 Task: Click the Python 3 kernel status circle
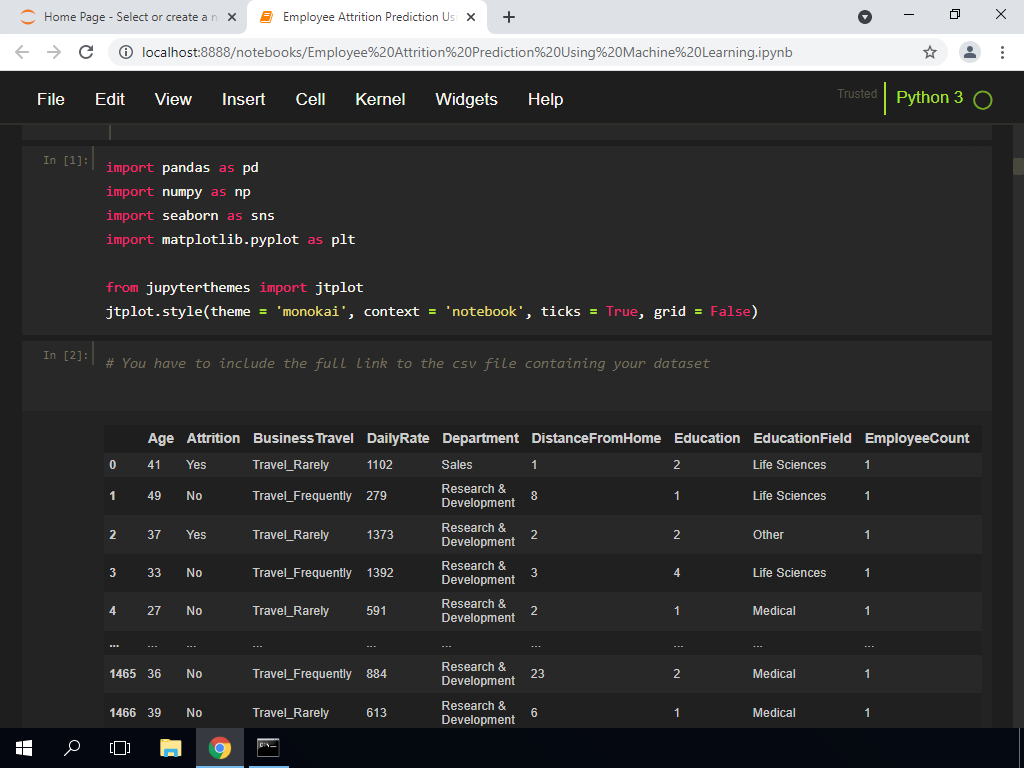pyautogui.click(x=982, y=100)
